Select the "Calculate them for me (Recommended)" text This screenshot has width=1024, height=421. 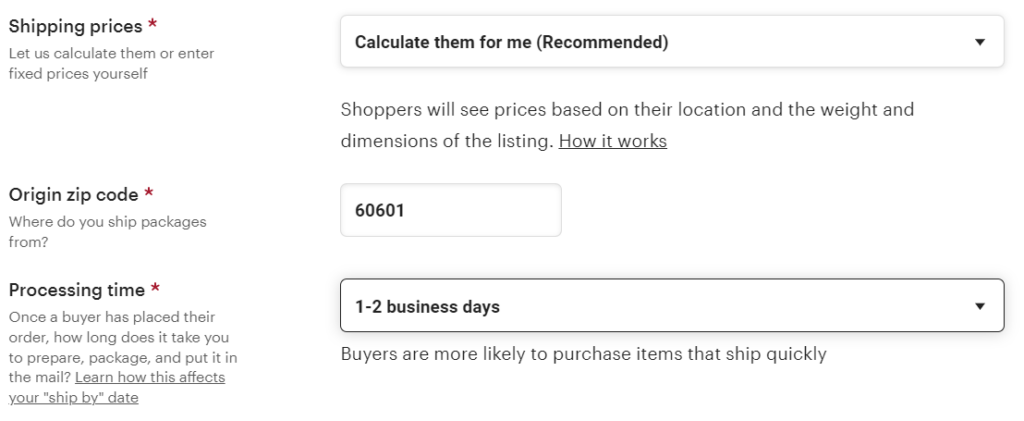[x=511, y=42]
